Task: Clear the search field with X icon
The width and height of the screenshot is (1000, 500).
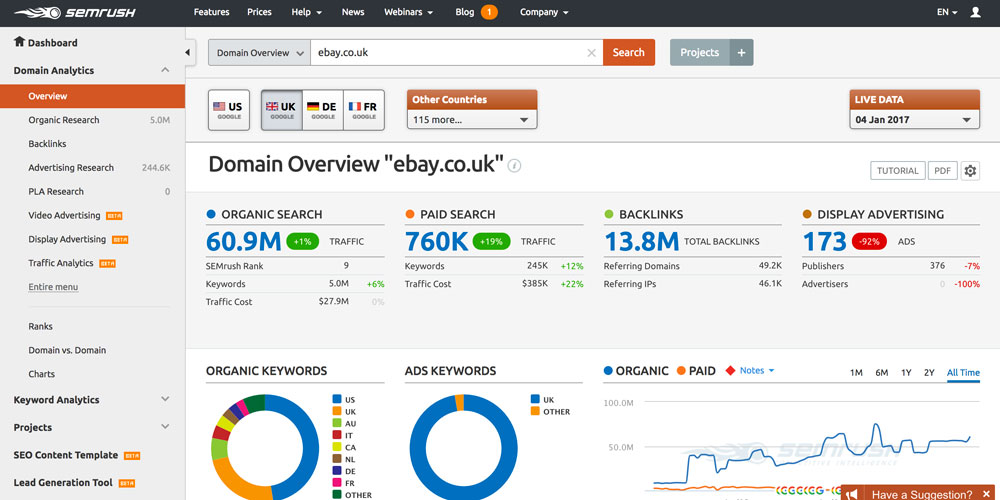Action: coord(591,53)
